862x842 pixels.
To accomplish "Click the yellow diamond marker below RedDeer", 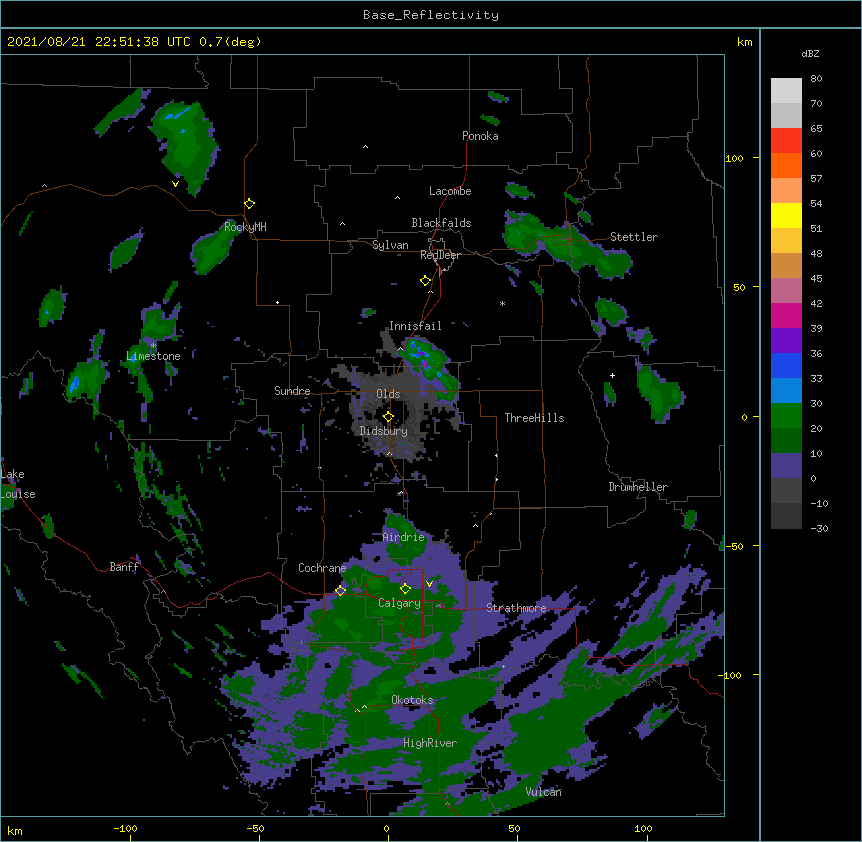I will click(x=426, y=281).
